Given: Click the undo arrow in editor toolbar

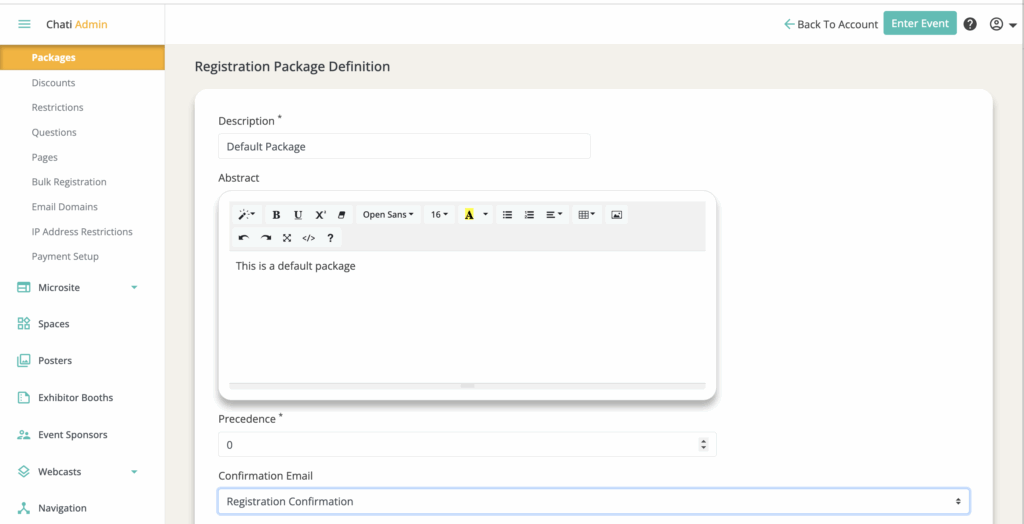Looking at the screenshot, I should [x=244, y=238].
